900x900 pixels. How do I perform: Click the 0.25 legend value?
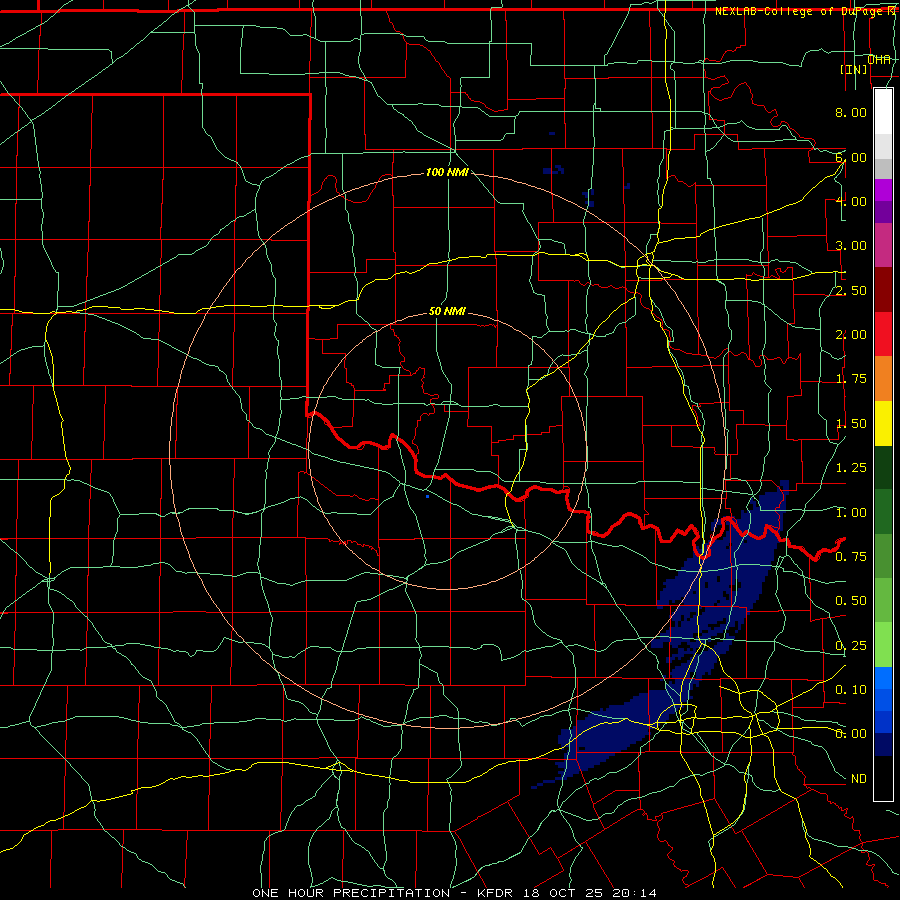click(x=851, y=646)
